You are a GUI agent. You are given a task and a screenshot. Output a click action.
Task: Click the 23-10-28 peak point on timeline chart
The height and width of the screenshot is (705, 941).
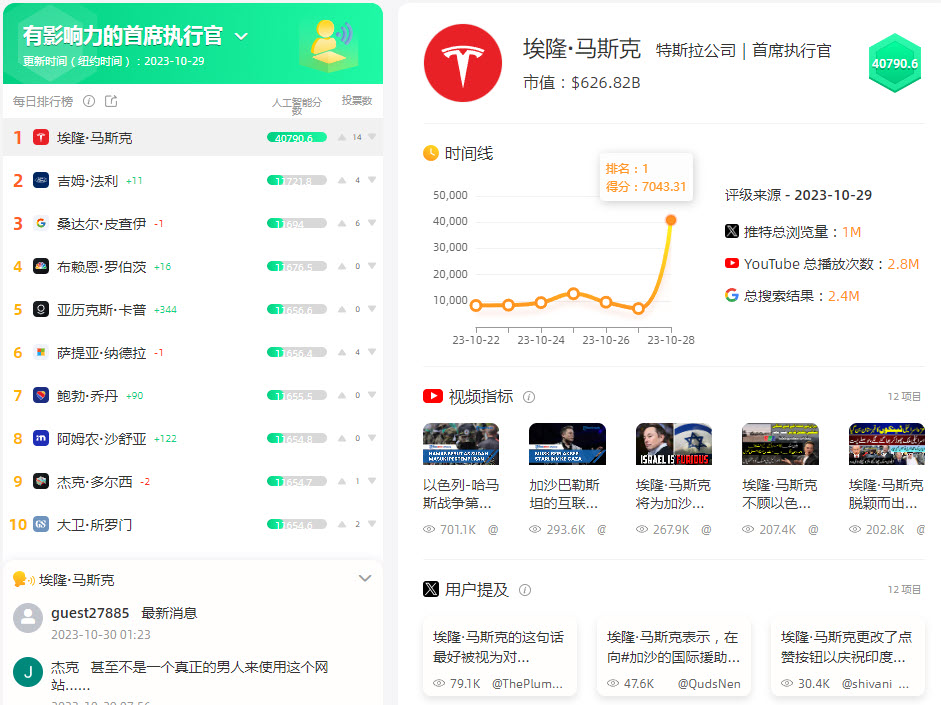coord(671,220)
